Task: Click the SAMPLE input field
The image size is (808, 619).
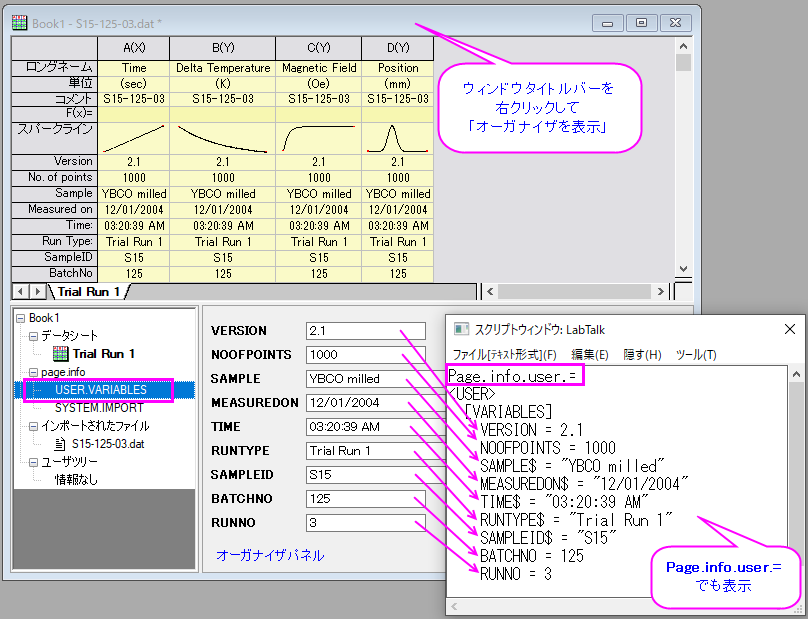Action: [376, 379]
